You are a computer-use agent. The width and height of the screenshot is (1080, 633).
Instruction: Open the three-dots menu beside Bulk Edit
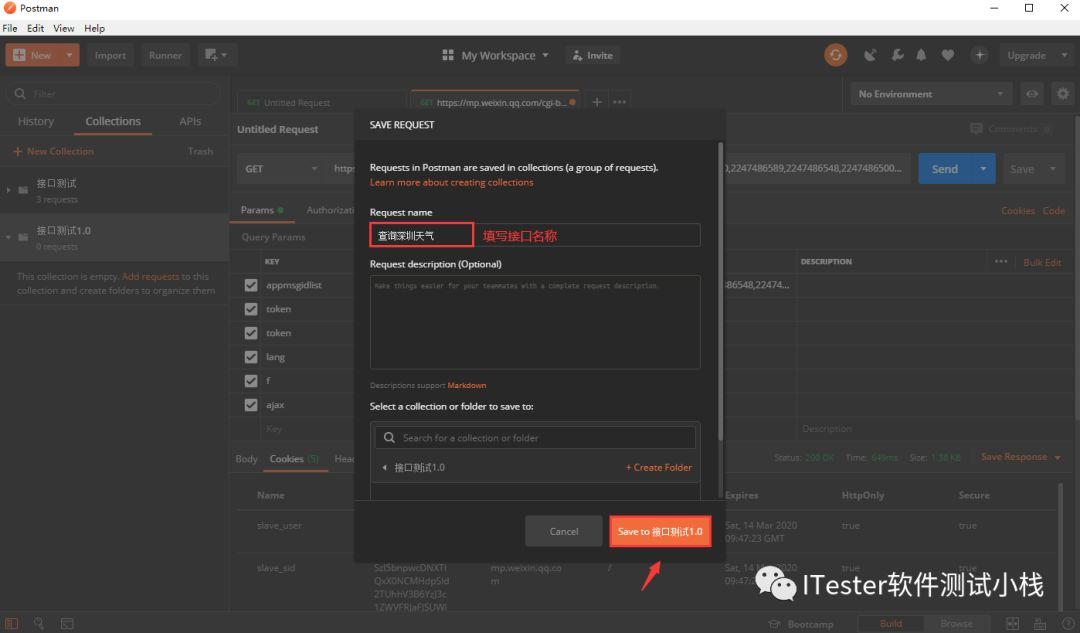coord(1001,262)
